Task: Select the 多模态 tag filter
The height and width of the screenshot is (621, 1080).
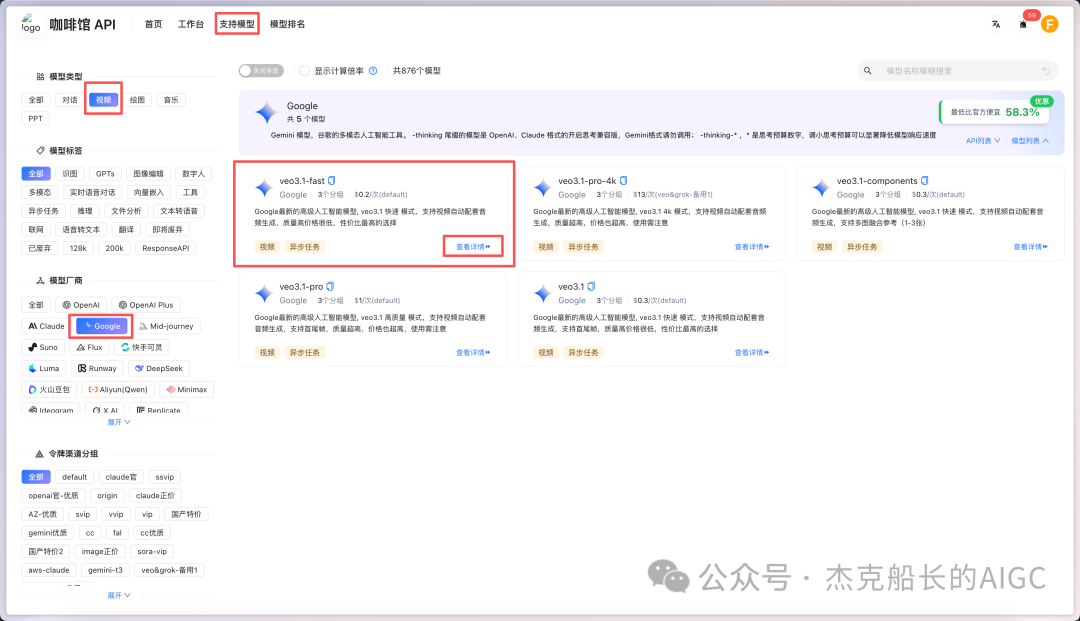Action: click(39, 193)
